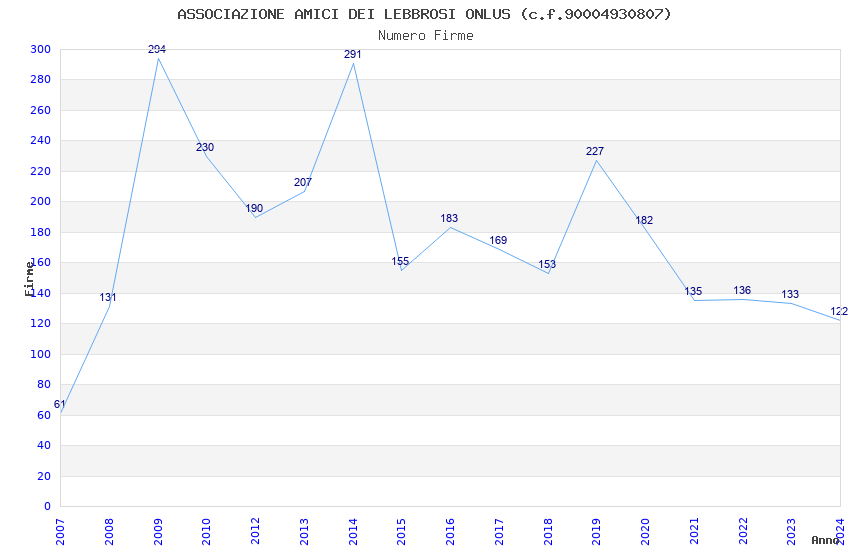Click y-axis tick label 240
The width and height of the screenshot is (850, 550).
(x=41, y=140)
